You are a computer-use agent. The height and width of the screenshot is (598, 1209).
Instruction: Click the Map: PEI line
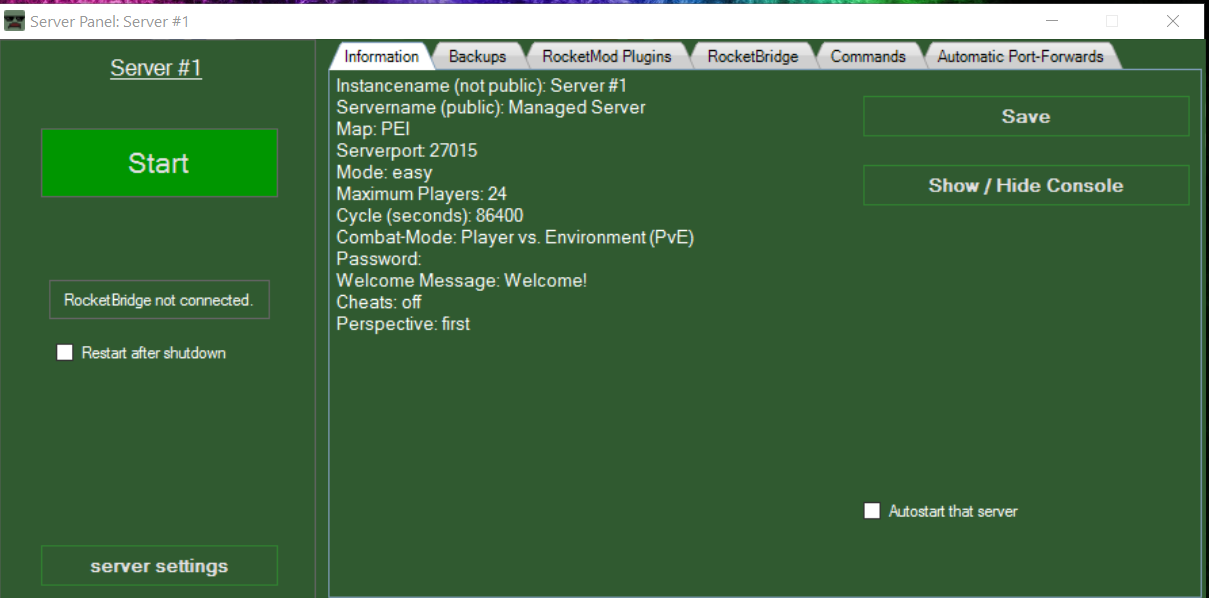[x=373, y=129]
